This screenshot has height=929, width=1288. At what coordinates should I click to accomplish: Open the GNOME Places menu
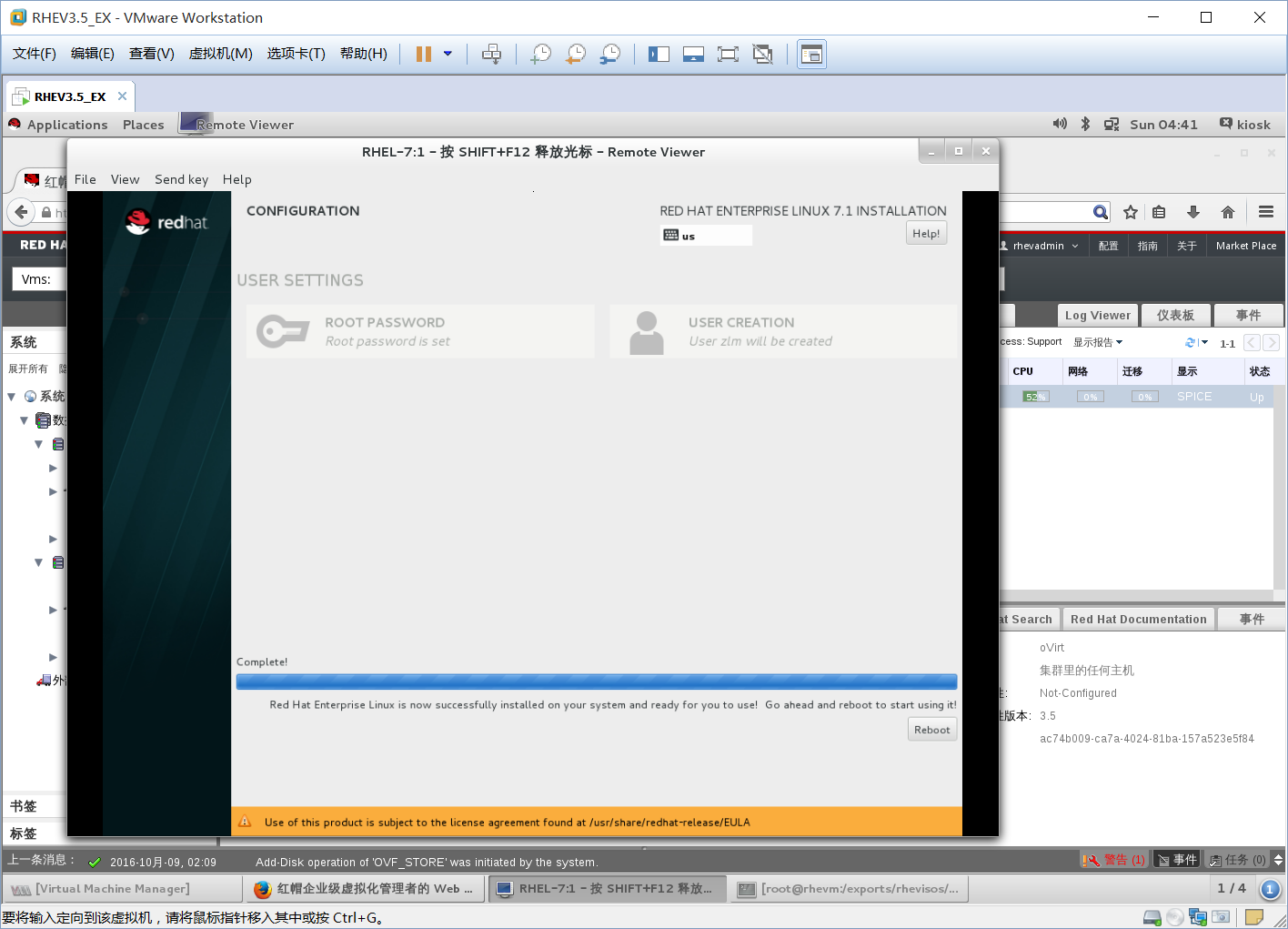[x=144, y=125]
